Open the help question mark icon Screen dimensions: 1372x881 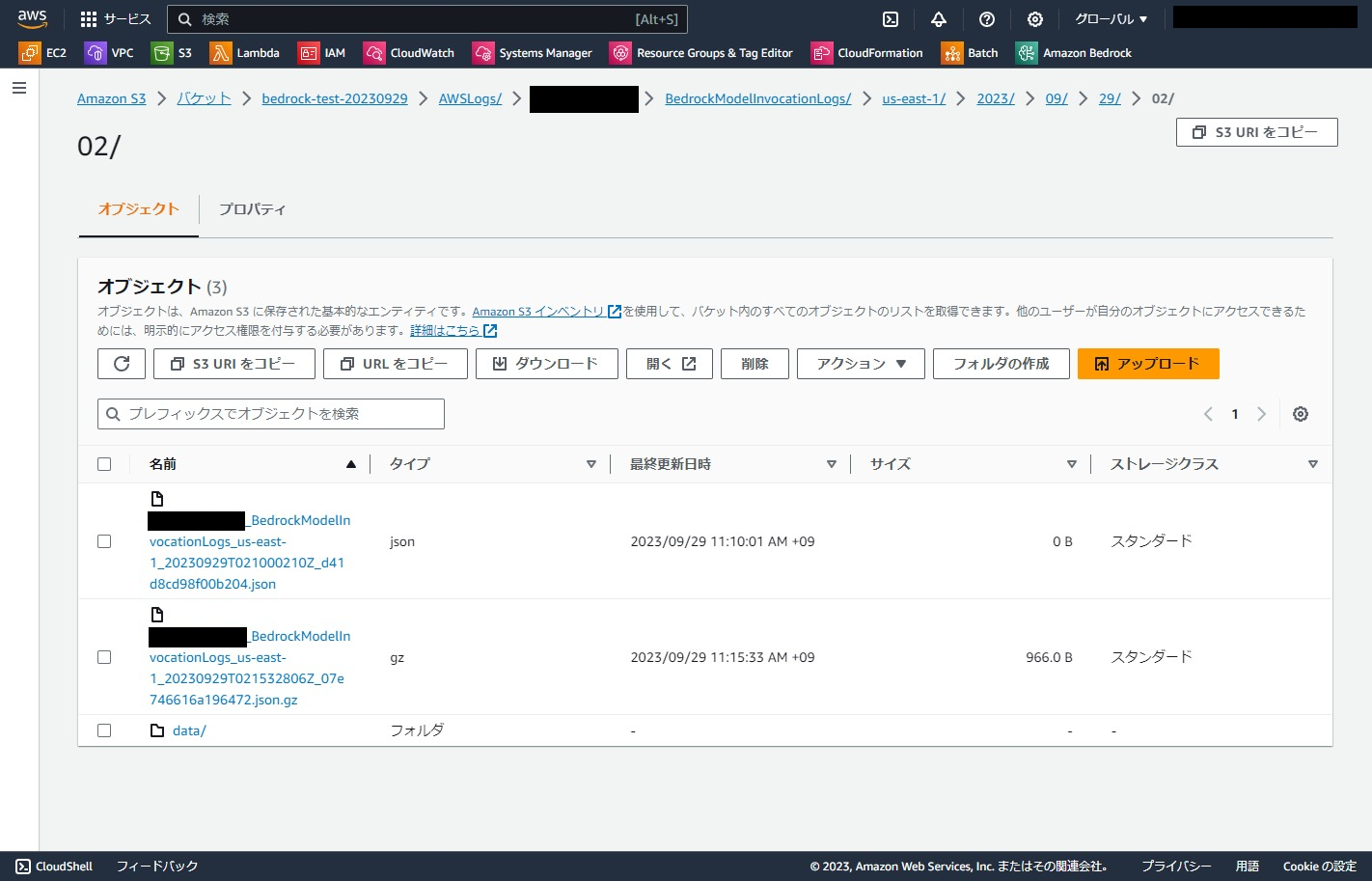[x=987, y=19]
